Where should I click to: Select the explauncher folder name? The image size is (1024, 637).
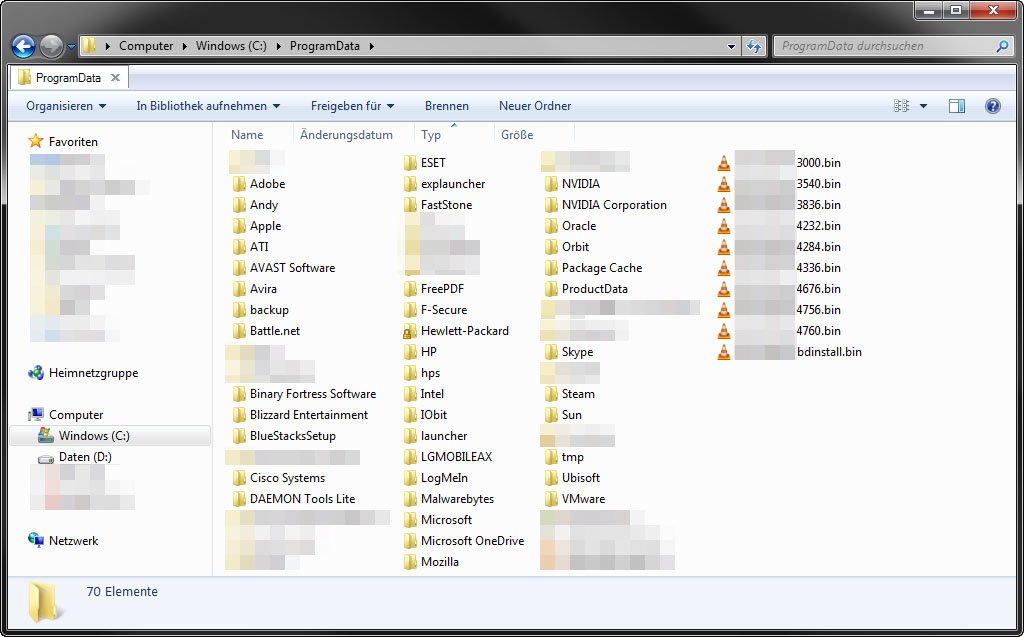click(x=453, y=184)
